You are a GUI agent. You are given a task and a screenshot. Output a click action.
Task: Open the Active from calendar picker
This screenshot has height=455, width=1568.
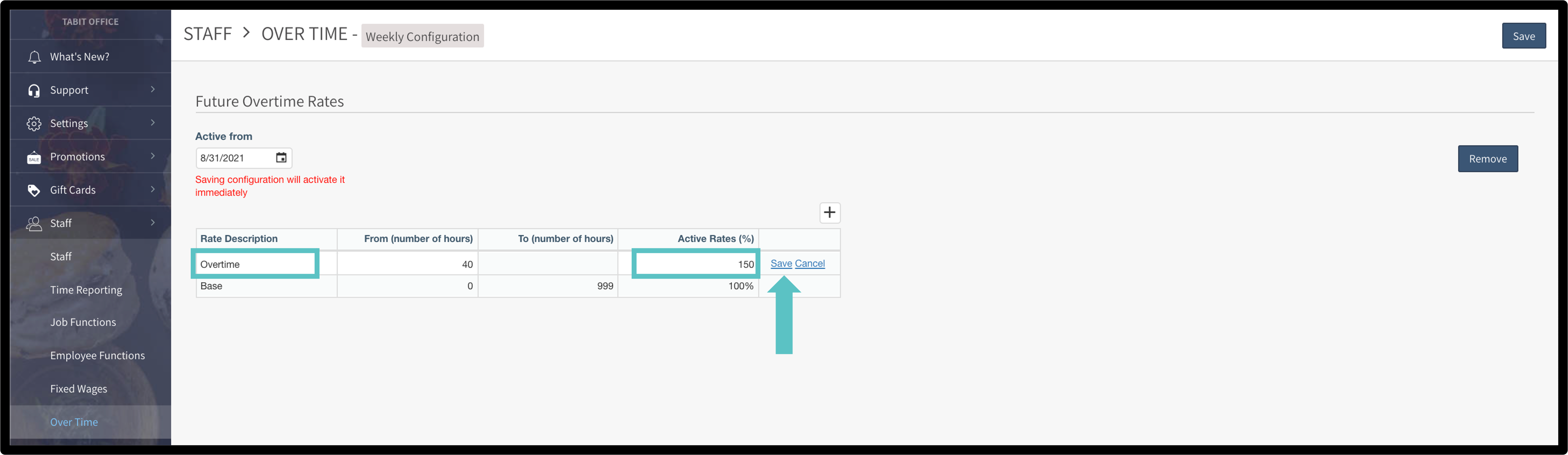(x=280, y=158)
